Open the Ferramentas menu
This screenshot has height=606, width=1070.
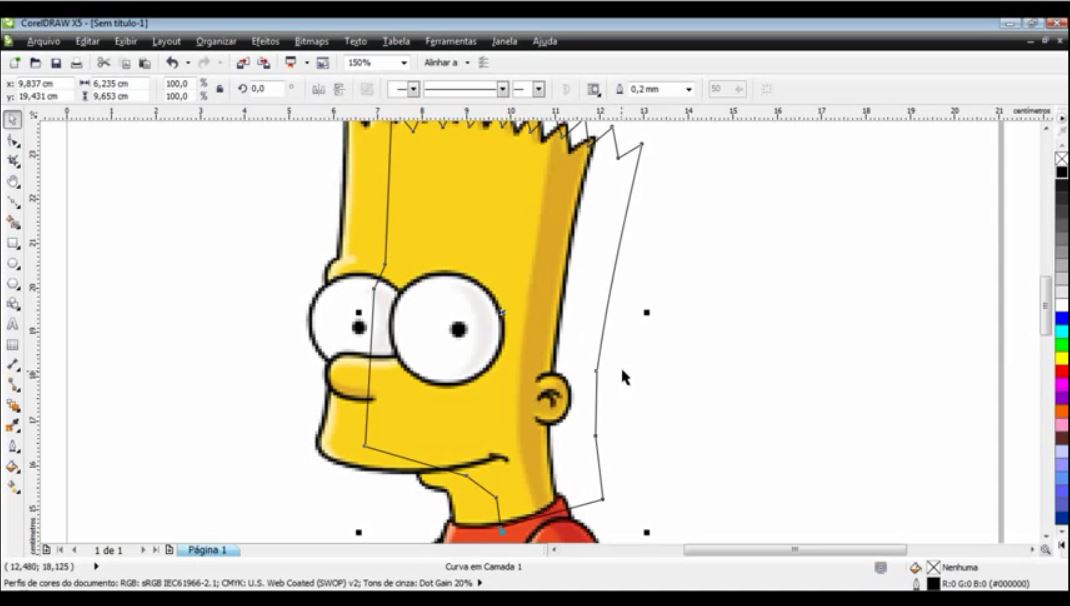tap(450, 41)
